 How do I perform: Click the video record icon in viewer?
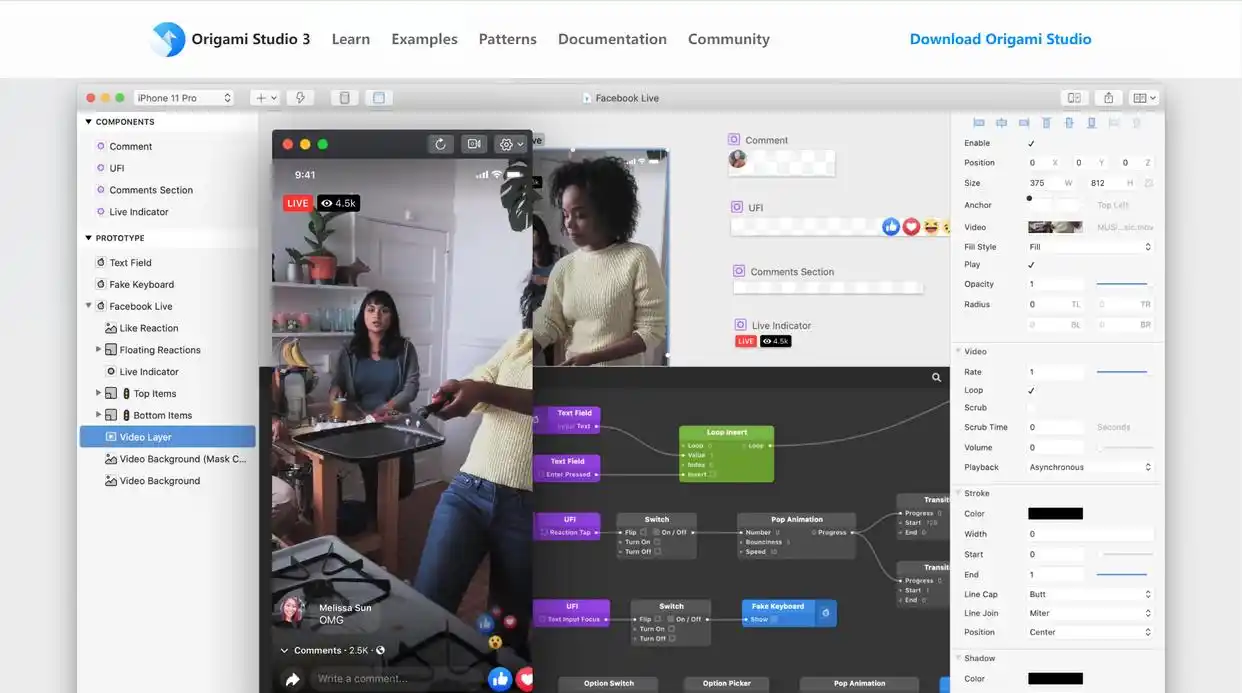coord(474,144)
